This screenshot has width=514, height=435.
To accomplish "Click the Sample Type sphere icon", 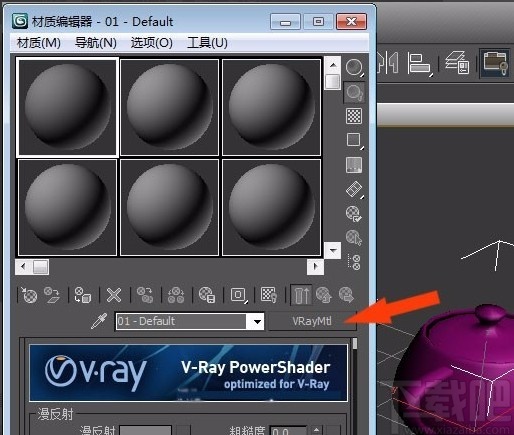I will tap(354, 68).
